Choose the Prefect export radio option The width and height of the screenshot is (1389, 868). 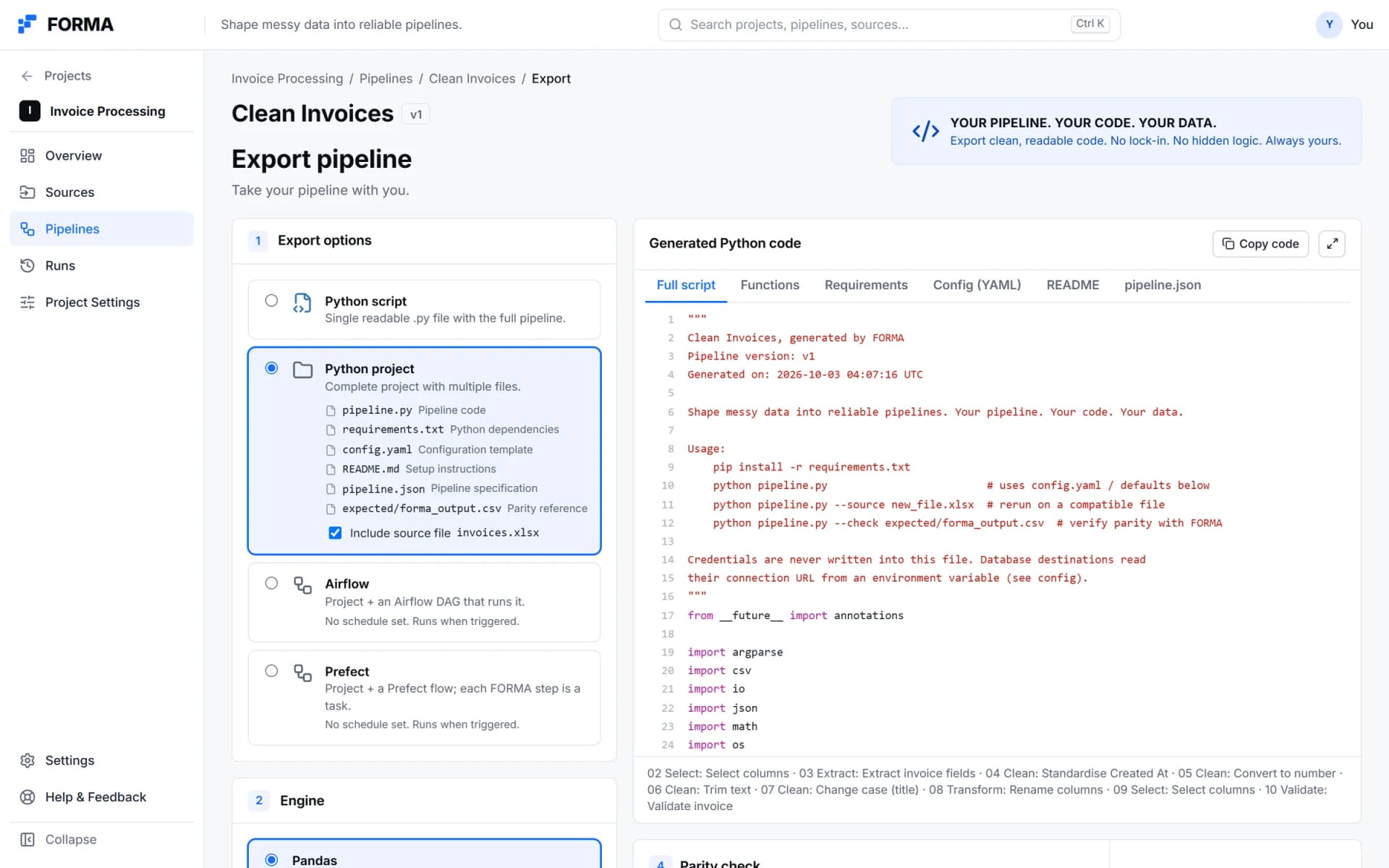271,671
